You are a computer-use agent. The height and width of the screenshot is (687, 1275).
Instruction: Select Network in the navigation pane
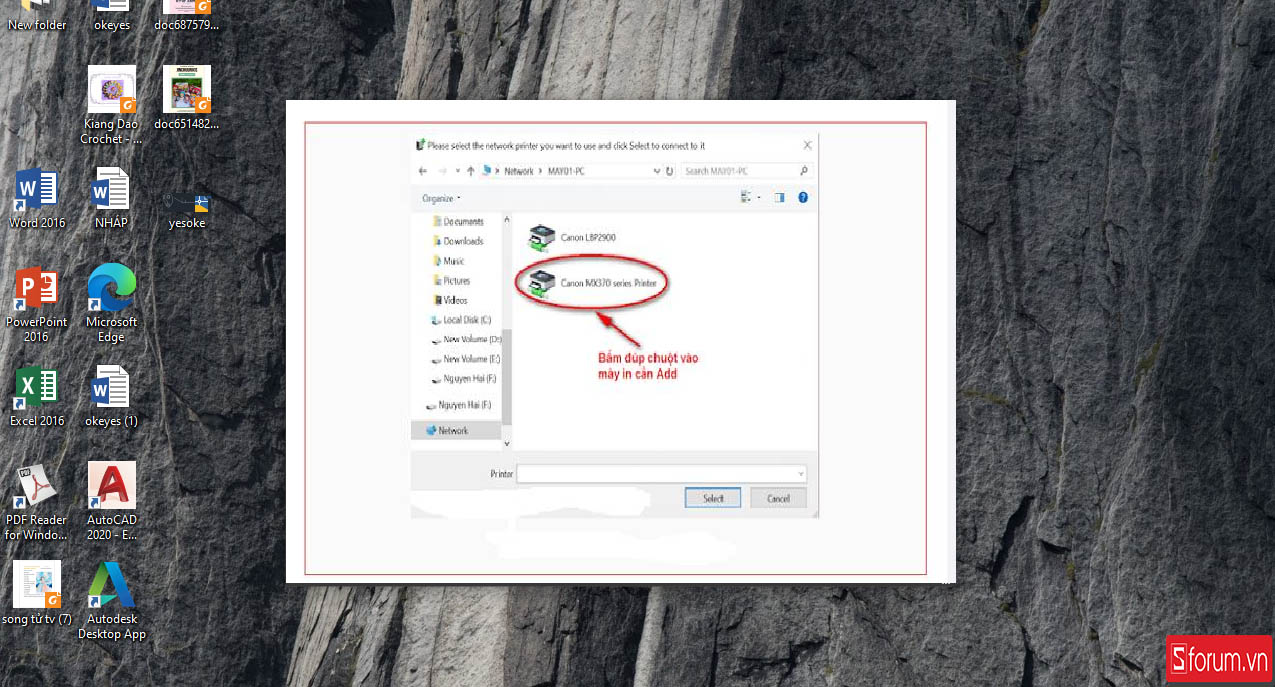tap(453, 431)
